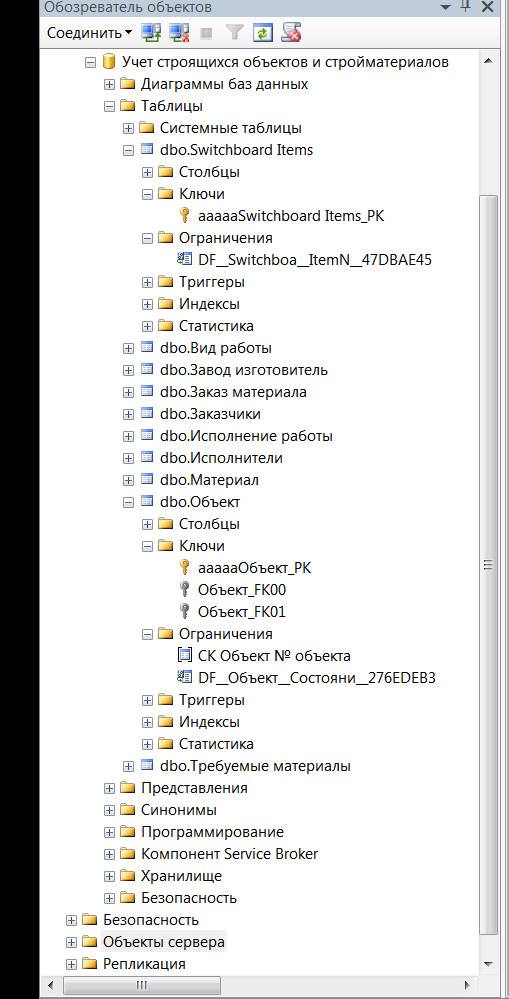This screenshot has height=999, width=509.
Task: Expand Триггеры under dbo.Switchboard Items
Action: coord(147,282)
